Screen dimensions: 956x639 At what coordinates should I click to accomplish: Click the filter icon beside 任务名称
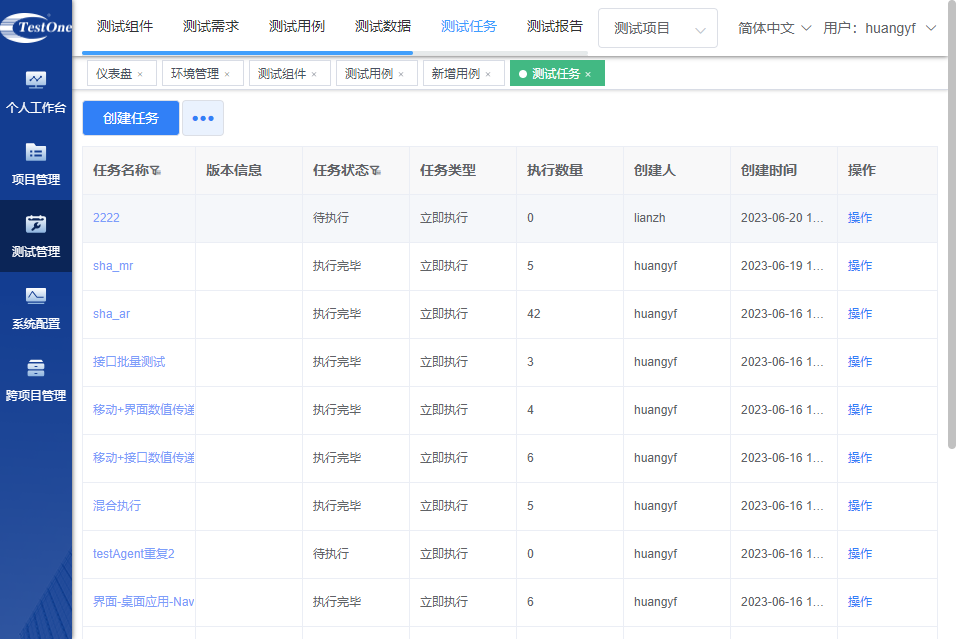point(156,171)
